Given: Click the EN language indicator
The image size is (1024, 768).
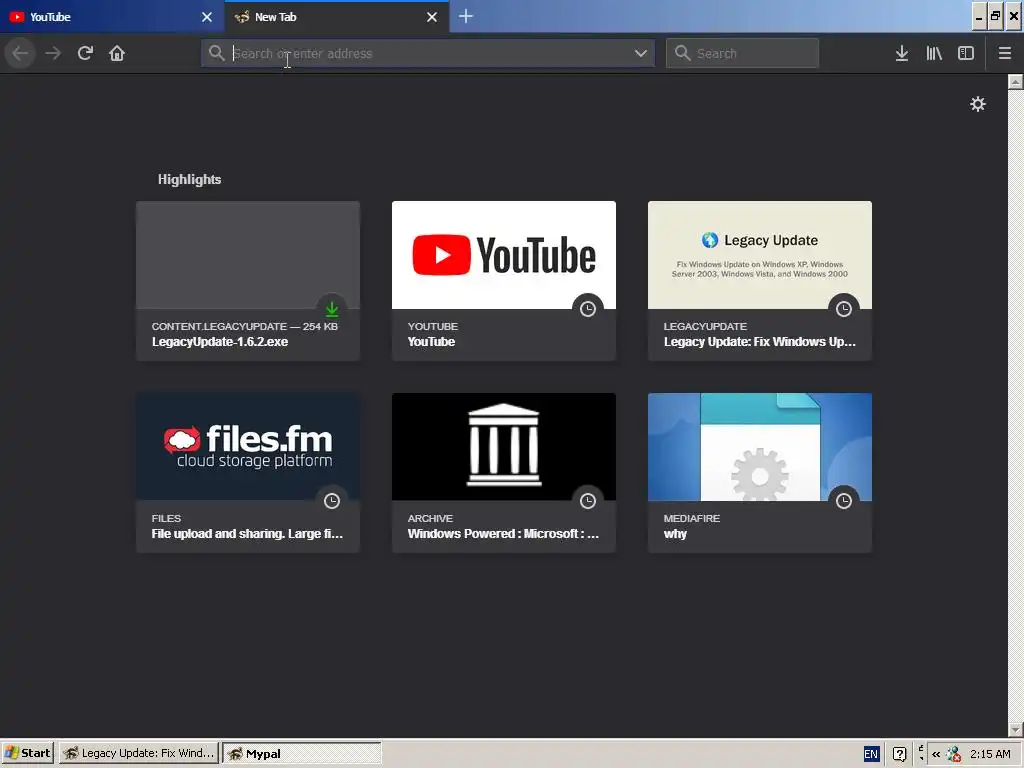Looking at the screenshot, I should (871, 754).
